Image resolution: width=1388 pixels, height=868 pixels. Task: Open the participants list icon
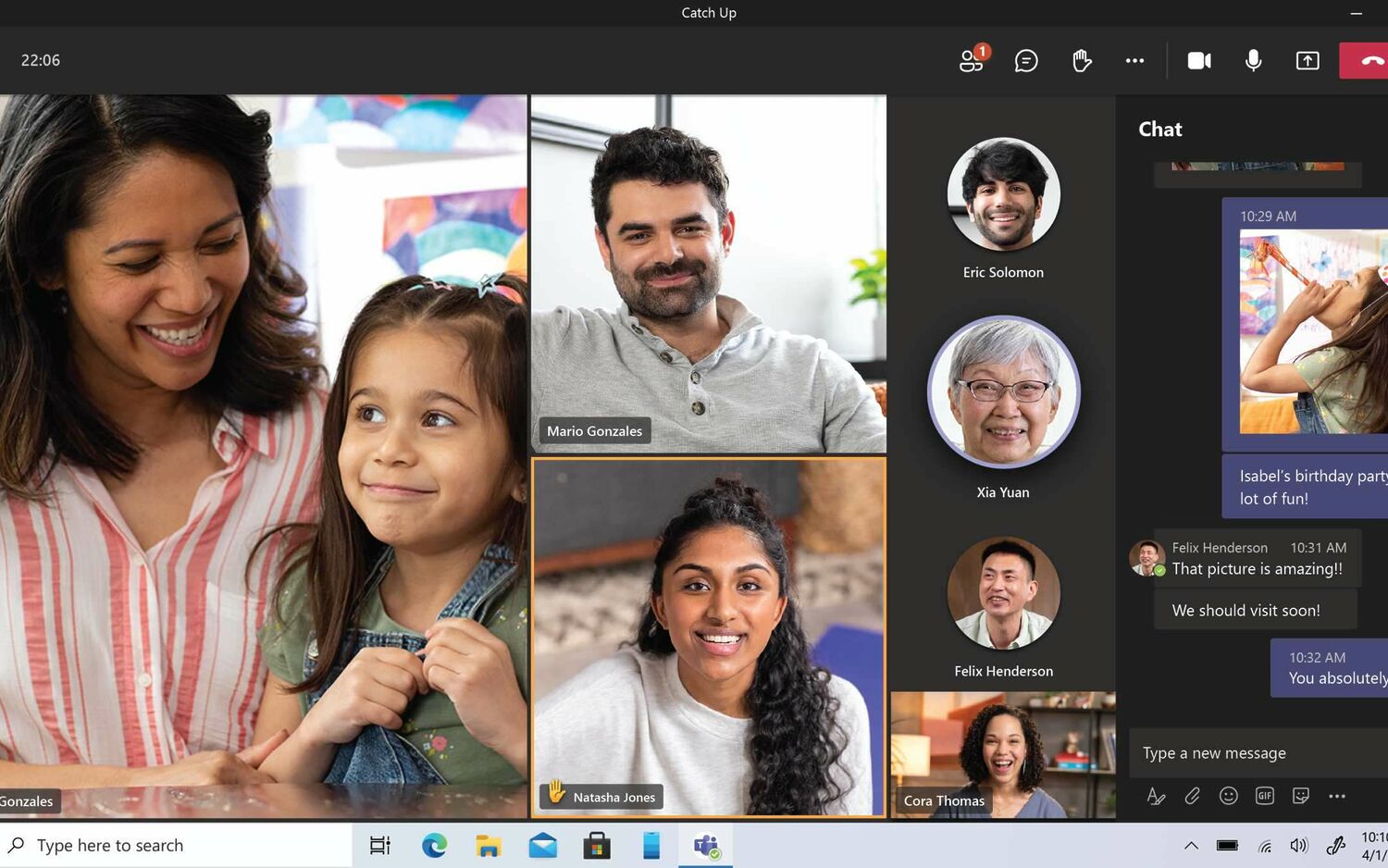click(972, 60)
